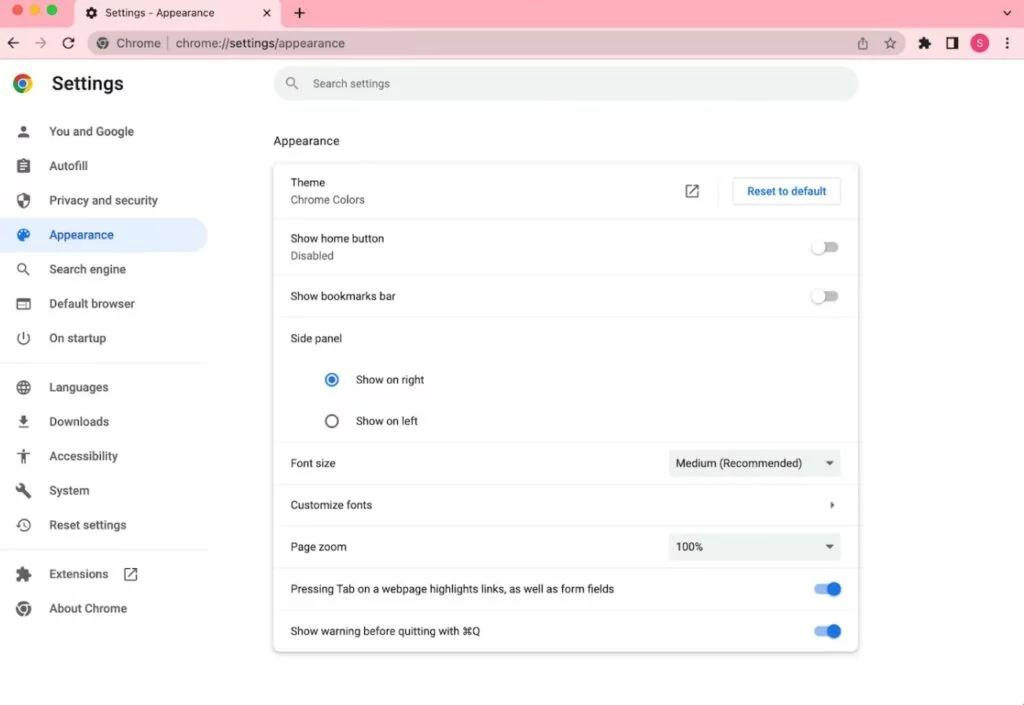This screenshot has height=705, width=1024.
Task: Disable the warning before quitting toggle
Action: pyautogui.click(x=827, y=631)
